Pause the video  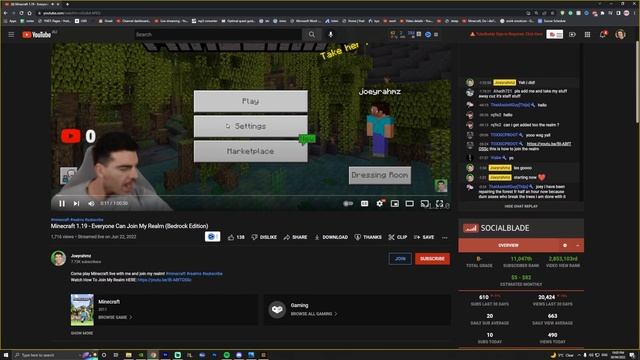click(x=62, y=203)
